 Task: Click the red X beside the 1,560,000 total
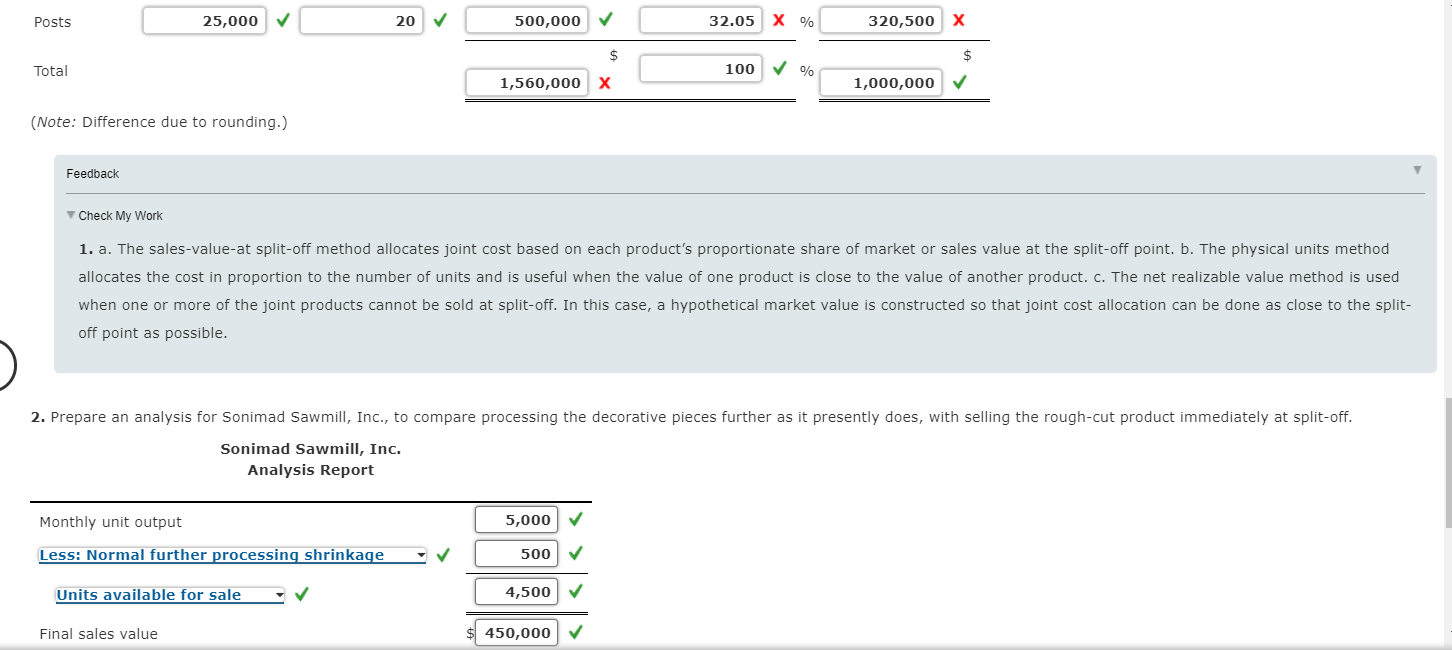pyautogui.click(x=605, y=82)
